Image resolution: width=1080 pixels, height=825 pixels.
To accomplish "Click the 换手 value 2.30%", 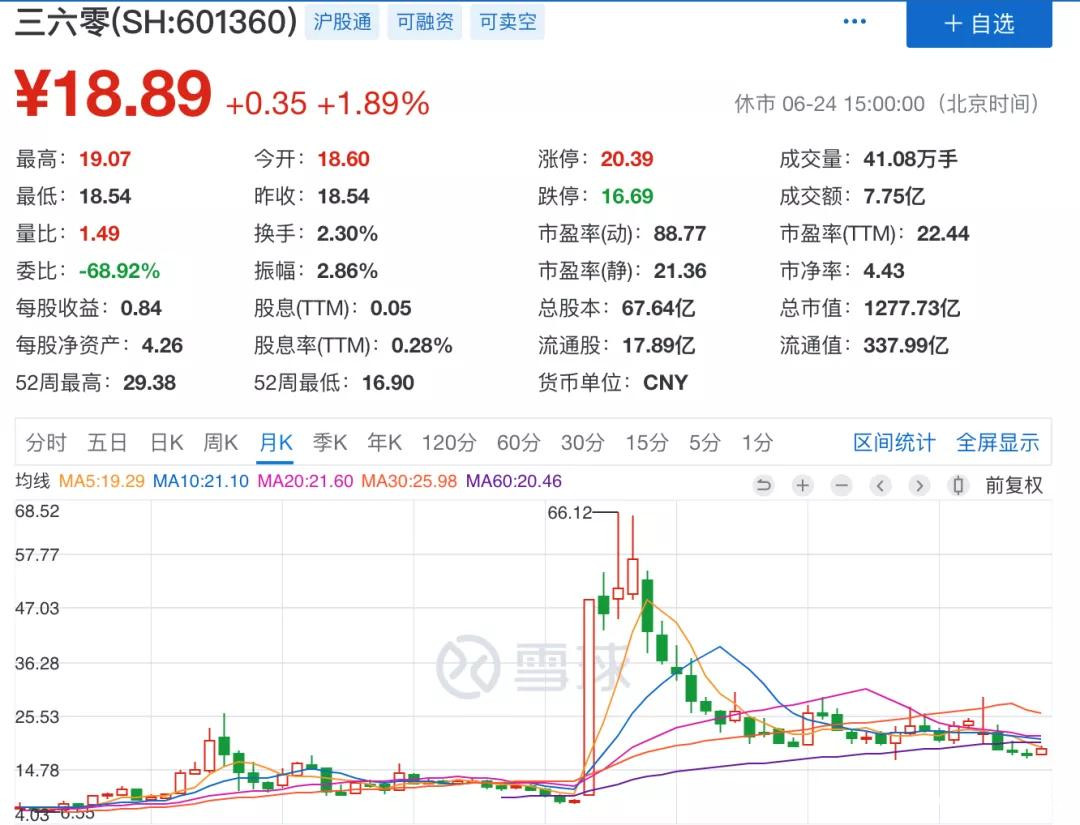I will (x=347, y=233).
